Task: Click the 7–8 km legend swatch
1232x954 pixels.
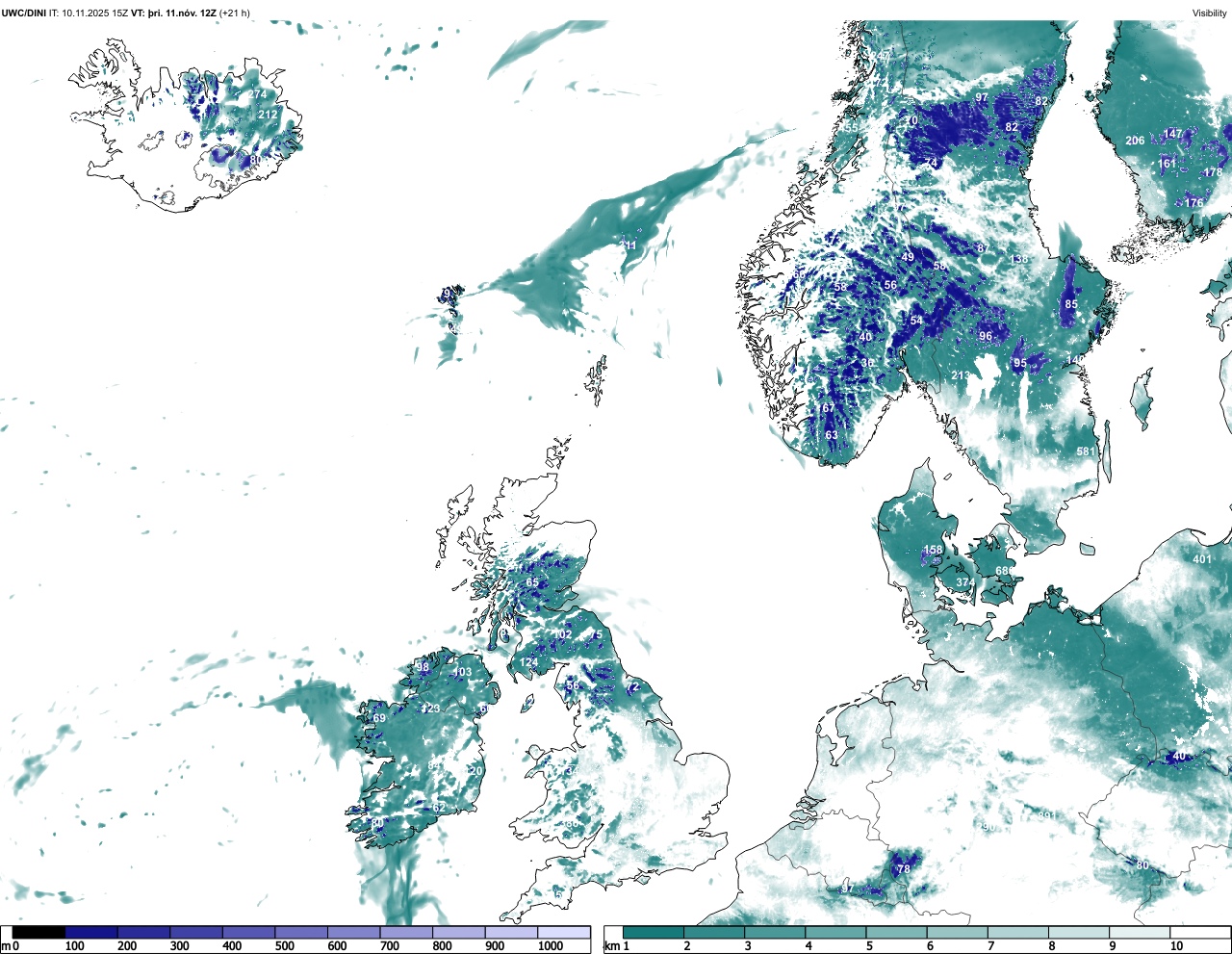Action: tap(1018, 932)
